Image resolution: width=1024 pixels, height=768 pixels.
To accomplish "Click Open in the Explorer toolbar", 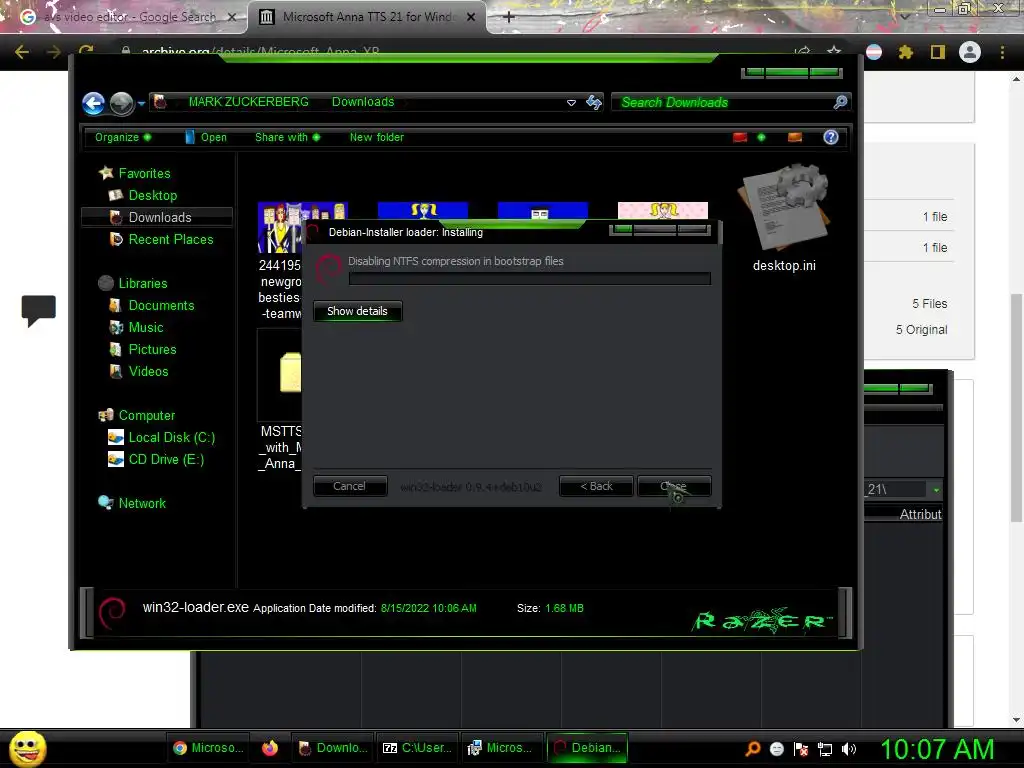I will click(206, 137).
